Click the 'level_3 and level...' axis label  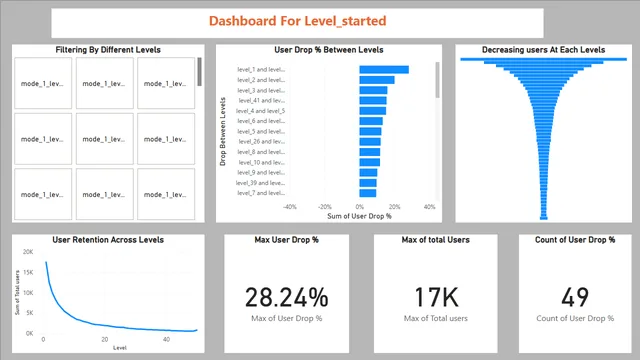[x=261, y=90]
